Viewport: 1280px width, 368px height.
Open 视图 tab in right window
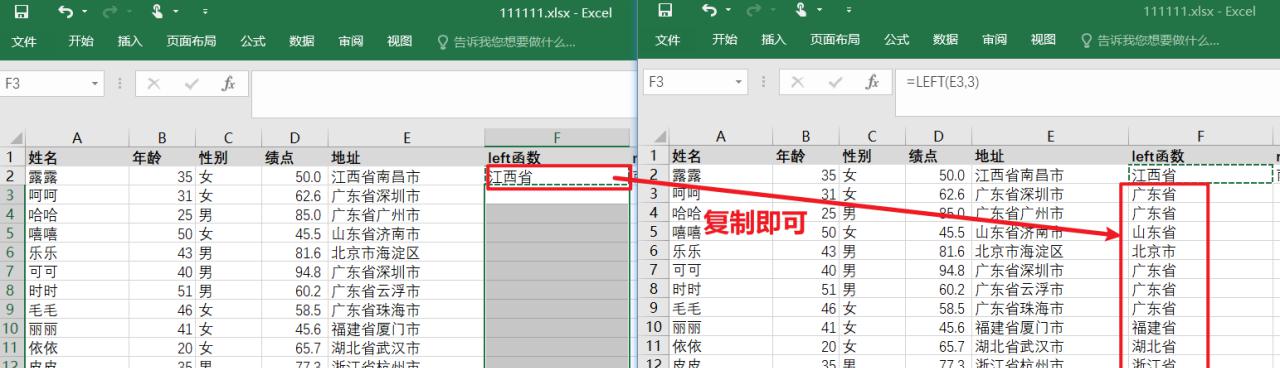(1044, 41)
